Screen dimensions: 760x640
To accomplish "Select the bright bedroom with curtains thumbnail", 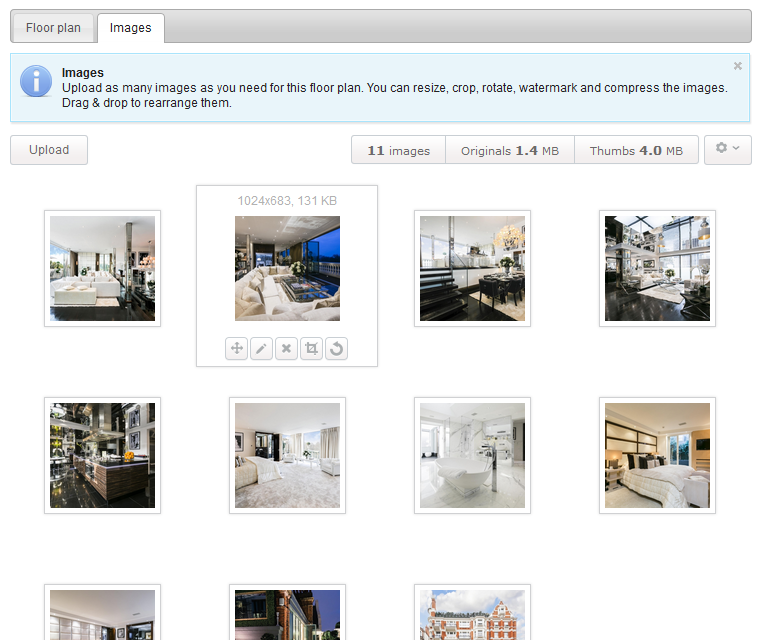I will point(287,456).
